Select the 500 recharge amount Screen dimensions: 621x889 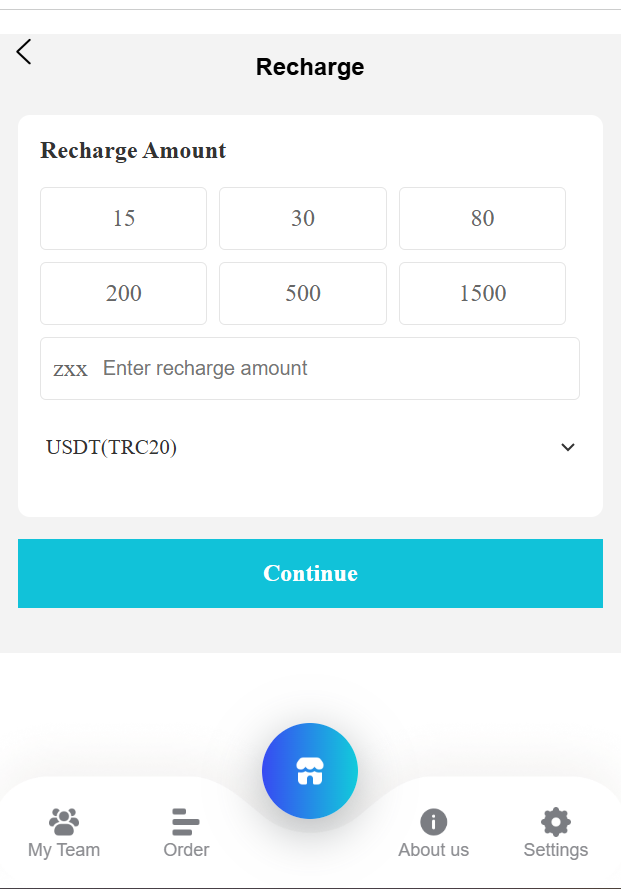point(303,293)
